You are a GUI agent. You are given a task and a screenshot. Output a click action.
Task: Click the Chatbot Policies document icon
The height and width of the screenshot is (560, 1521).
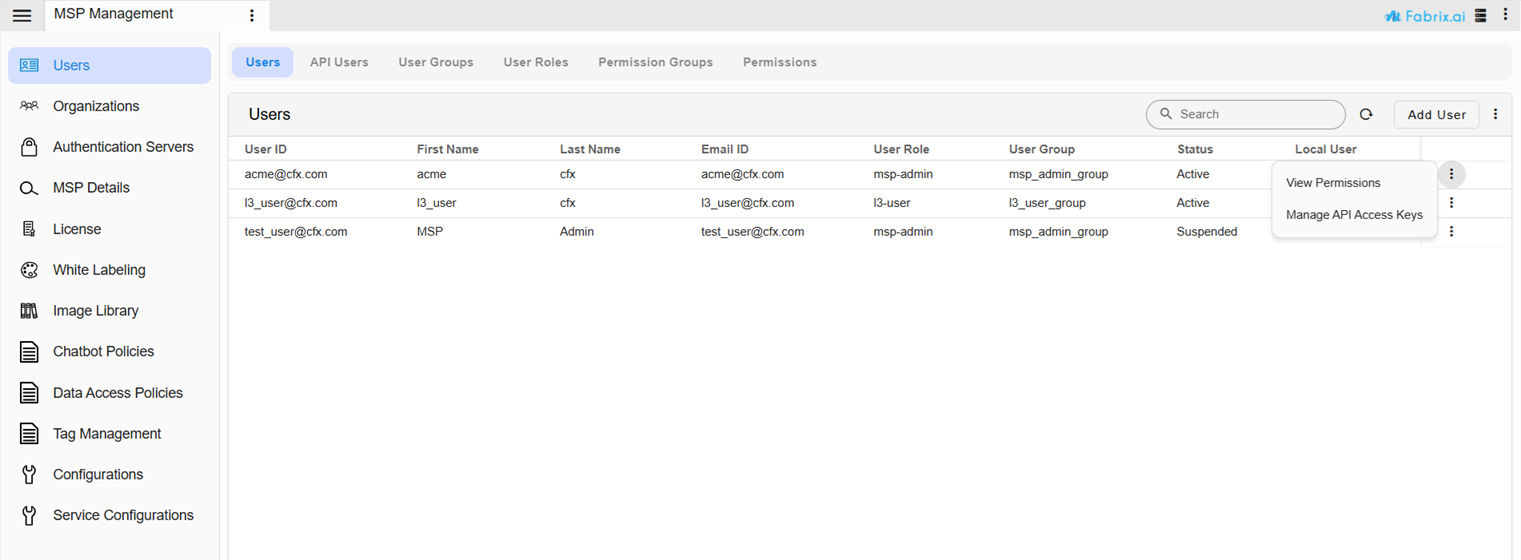coord(29,352)
